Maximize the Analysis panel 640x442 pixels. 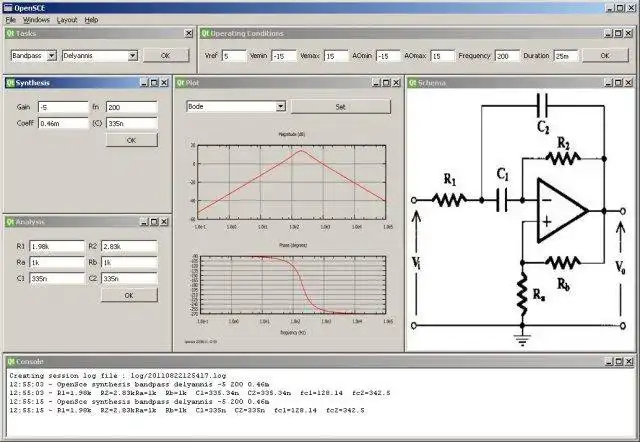click(154, 222)
